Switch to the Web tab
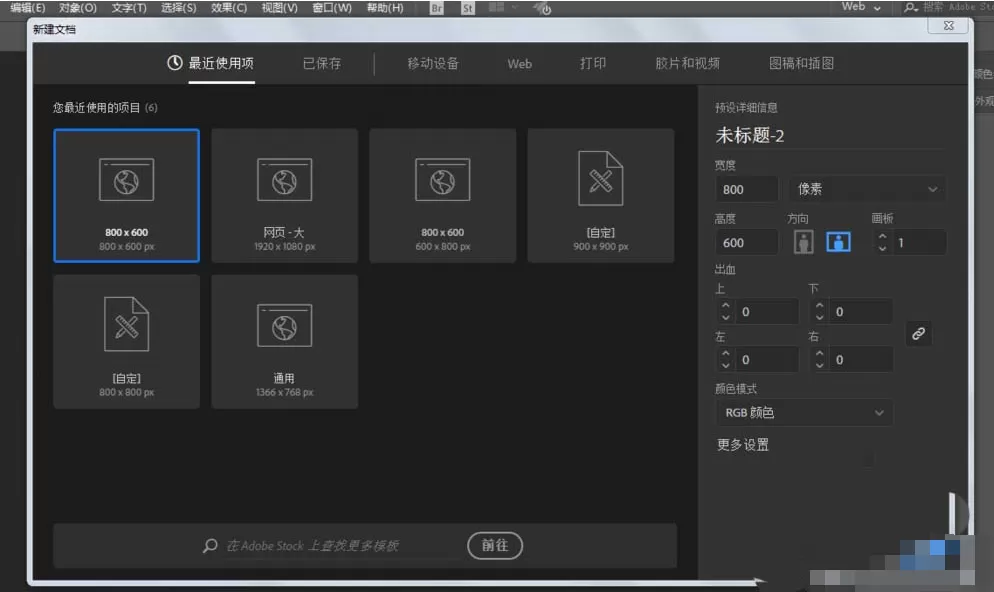994x592 pixels. 519,63
